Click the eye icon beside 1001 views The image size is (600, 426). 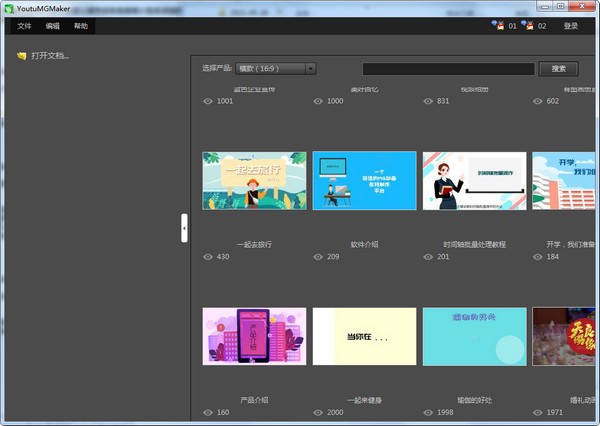(x=209, y=101)
